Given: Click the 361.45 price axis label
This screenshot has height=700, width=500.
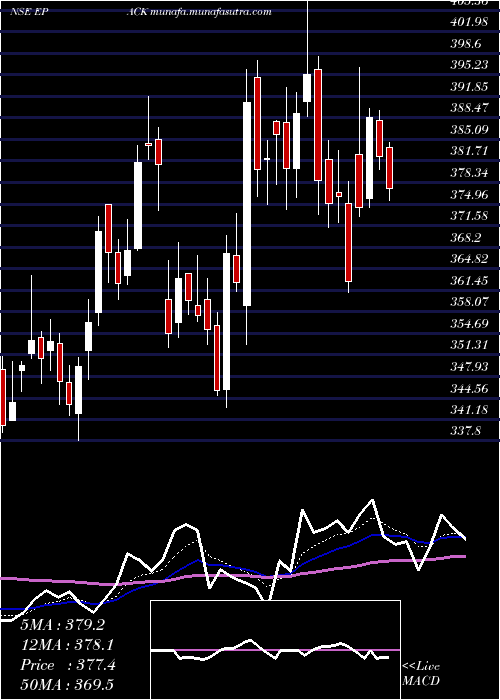Looking at the screenshot, I should pyautogui.click(x=469, y=281).
